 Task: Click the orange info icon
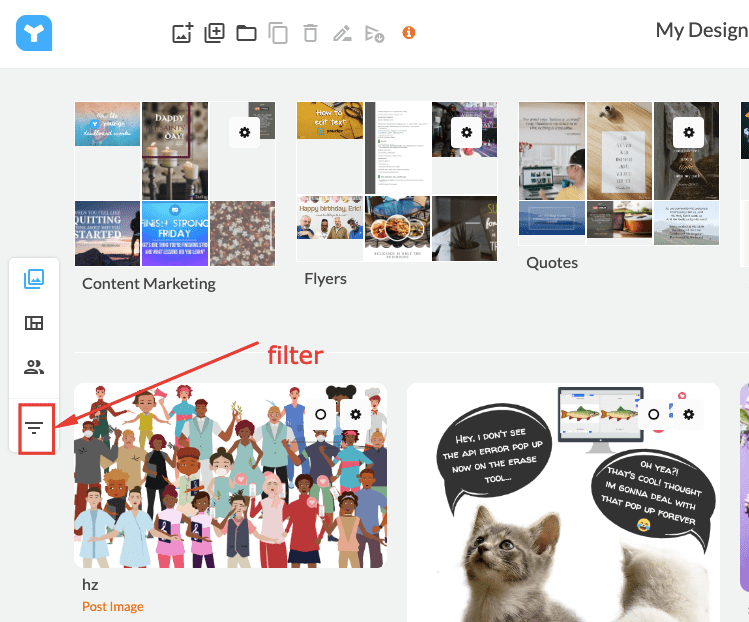point(408,33)
